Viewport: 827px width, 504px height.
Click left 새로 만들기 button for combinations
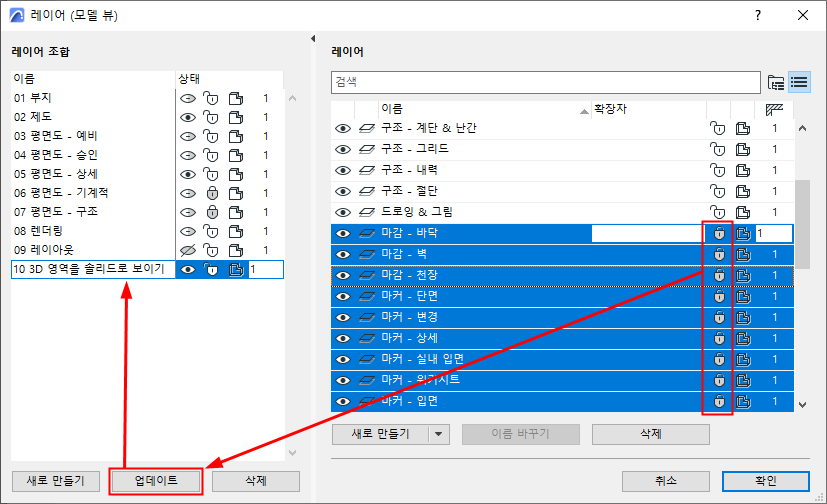[x=56, y=481]
